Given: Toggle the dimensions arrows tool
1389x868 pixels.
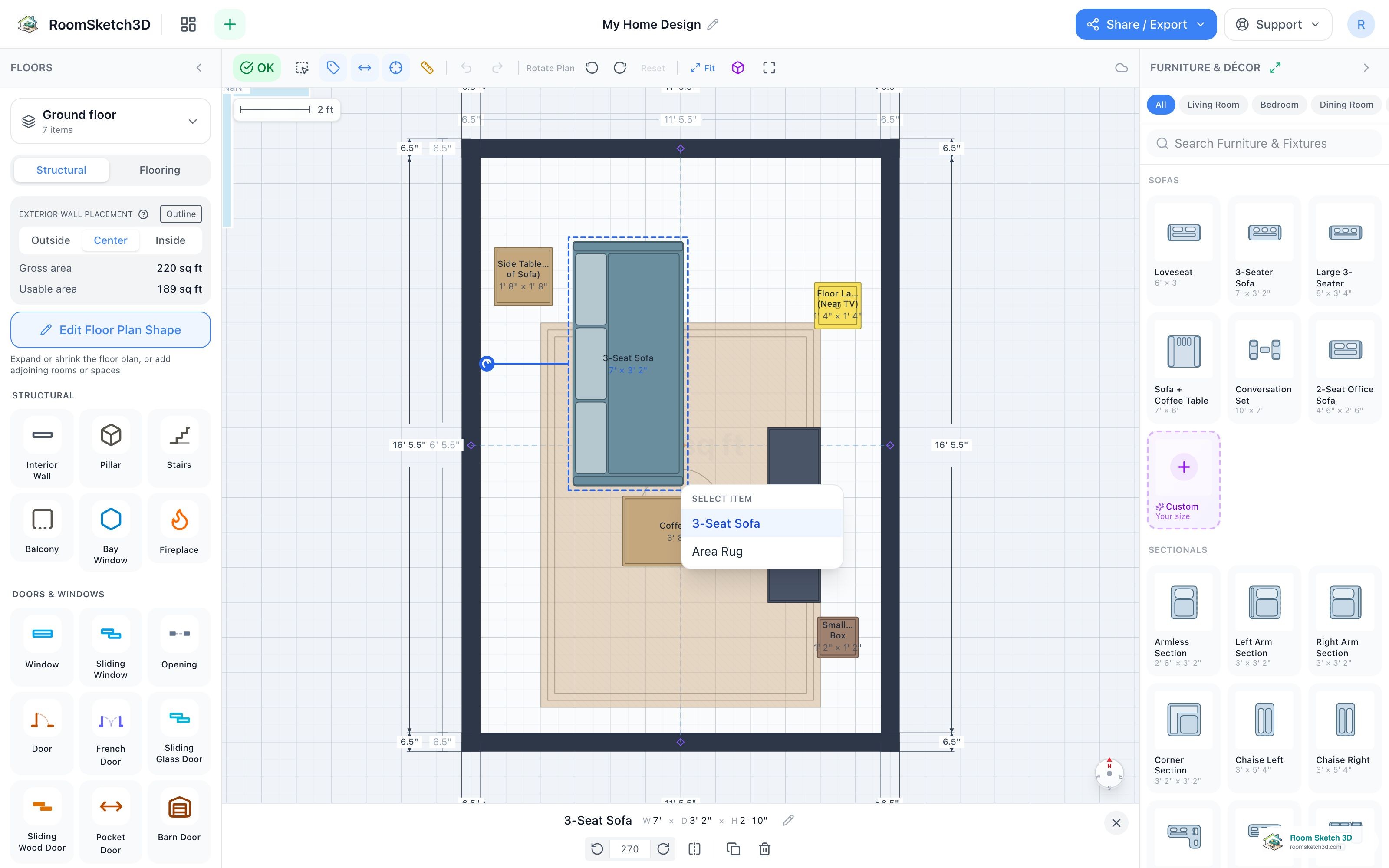Looking at the screenshot, I should click(365, 68).
